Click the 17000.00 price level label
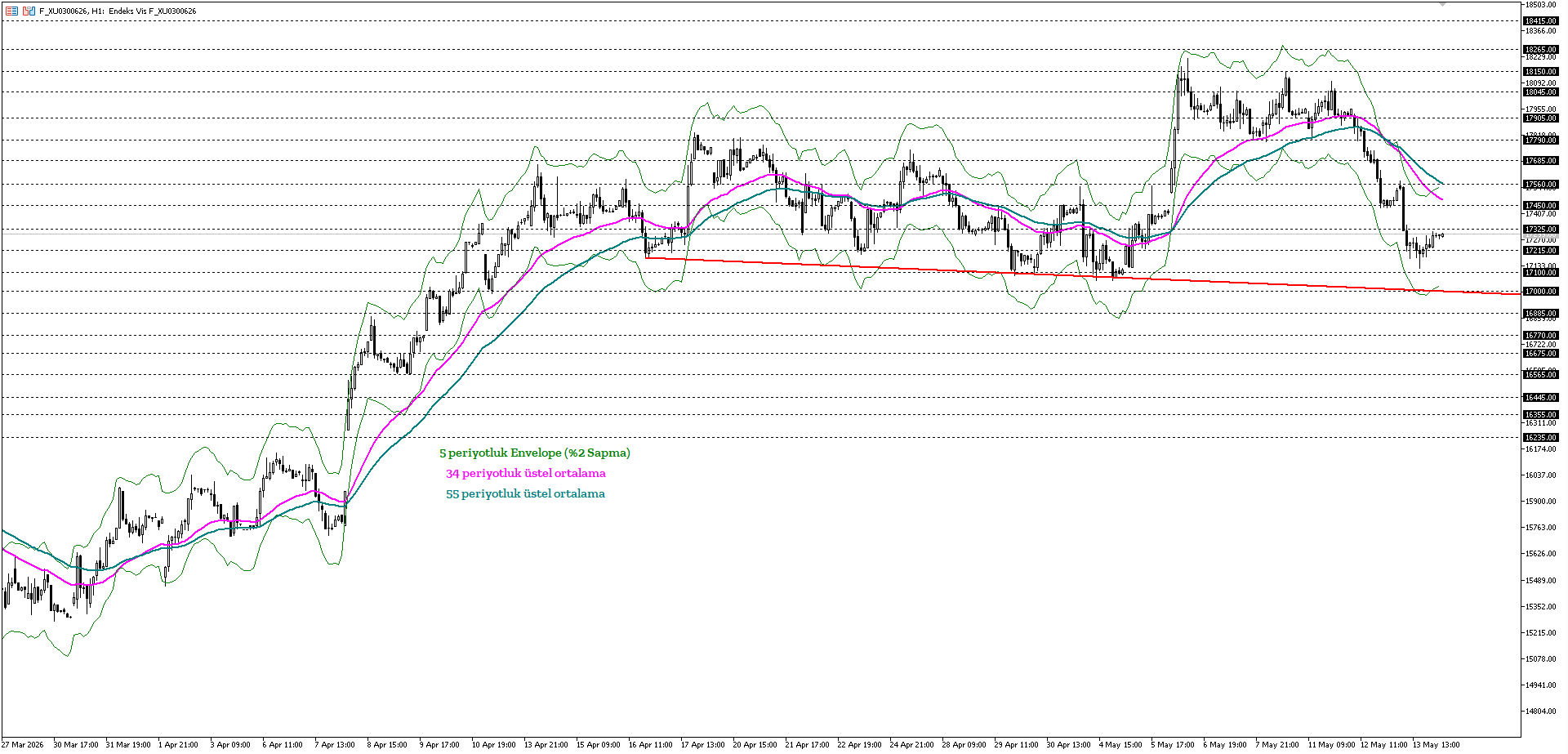The image size is (1568, 754). point(1540,292)
